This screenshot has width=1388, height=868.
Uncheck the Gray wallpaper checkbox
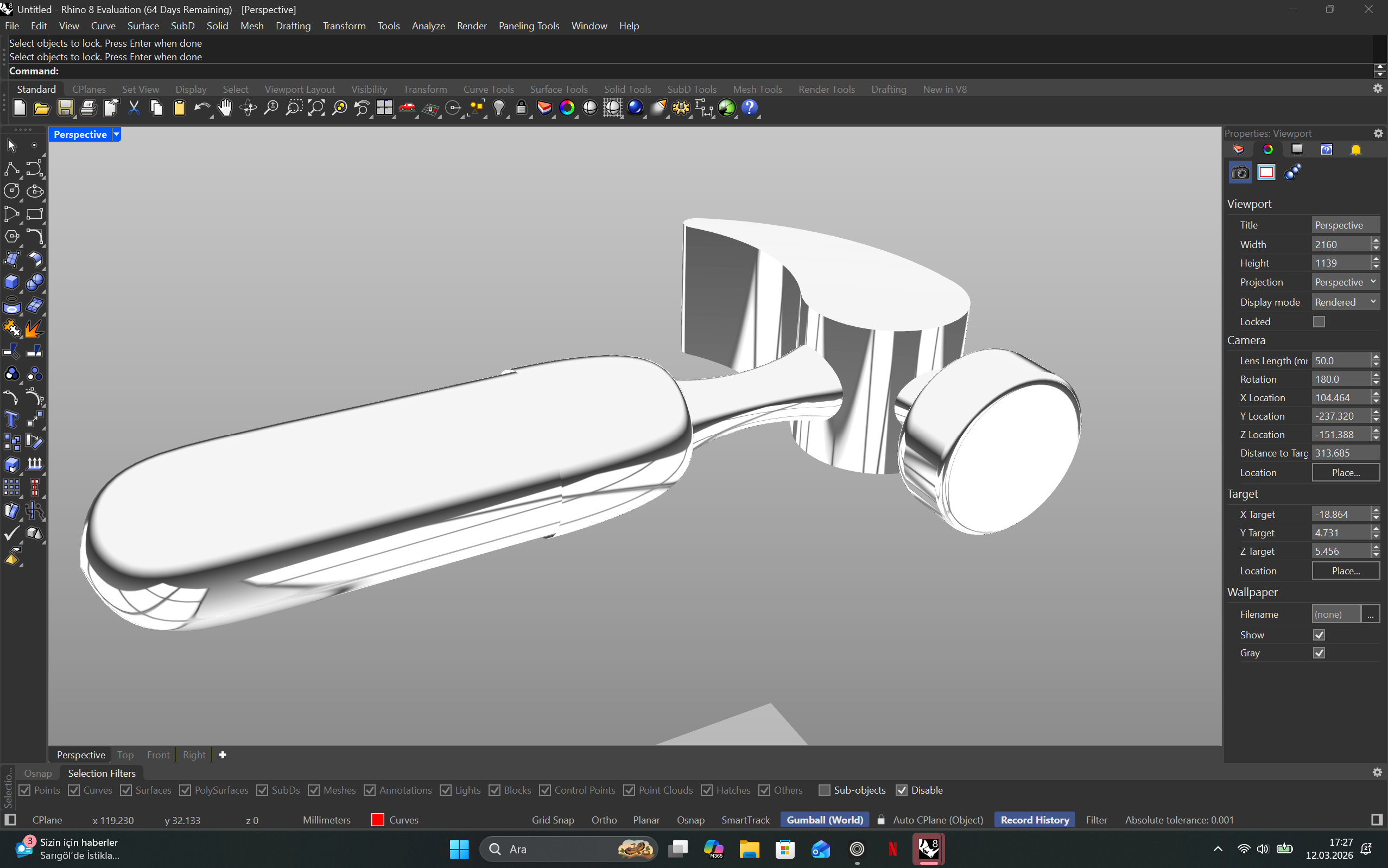point(1319,652)
